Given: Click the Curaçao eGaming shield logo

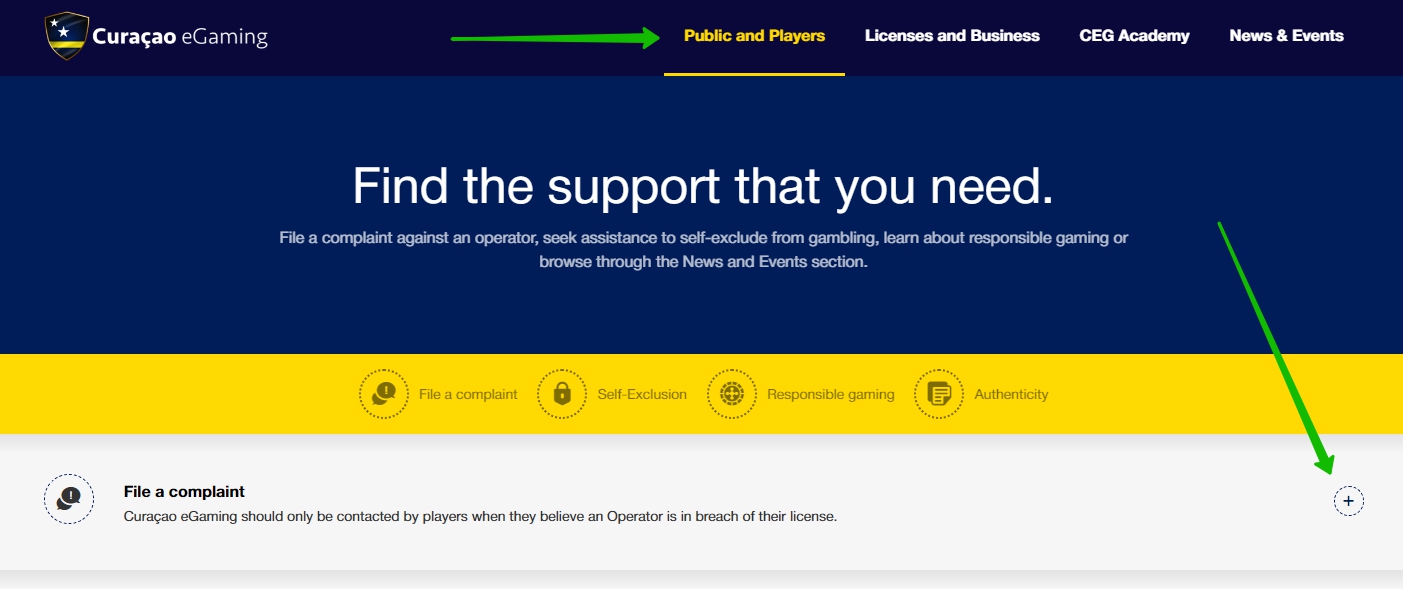Looking at the screenshot, I should tap(66, 36).
